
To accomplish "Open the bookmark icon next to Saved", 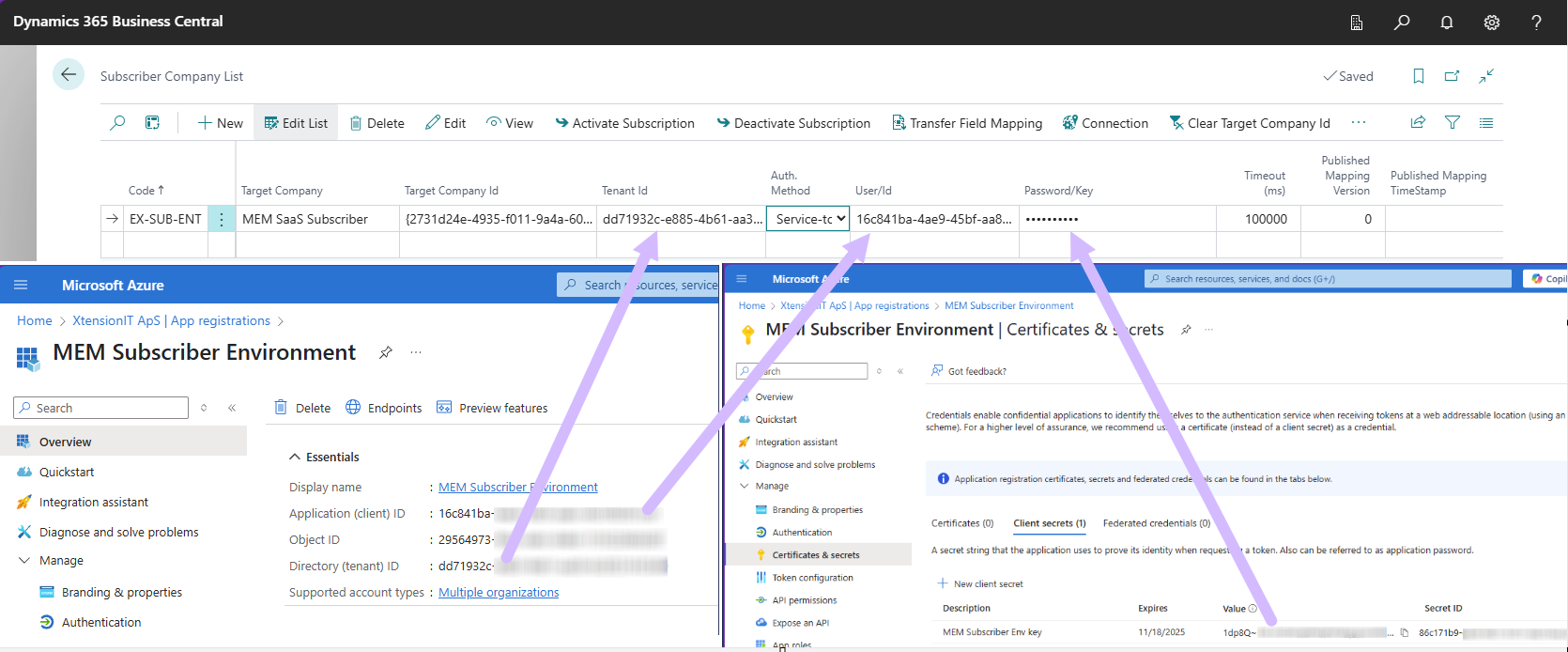I will click(x=1418, y=76).
